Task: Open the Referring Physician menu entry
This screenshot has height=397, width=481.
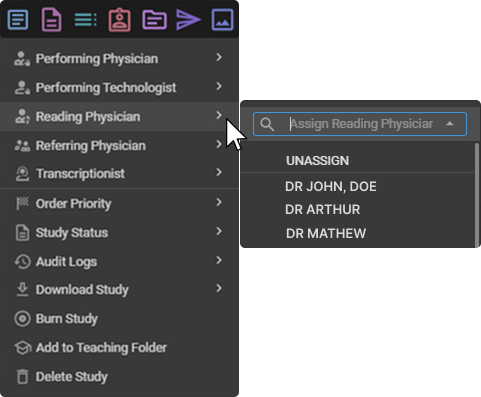Action: 119,145
